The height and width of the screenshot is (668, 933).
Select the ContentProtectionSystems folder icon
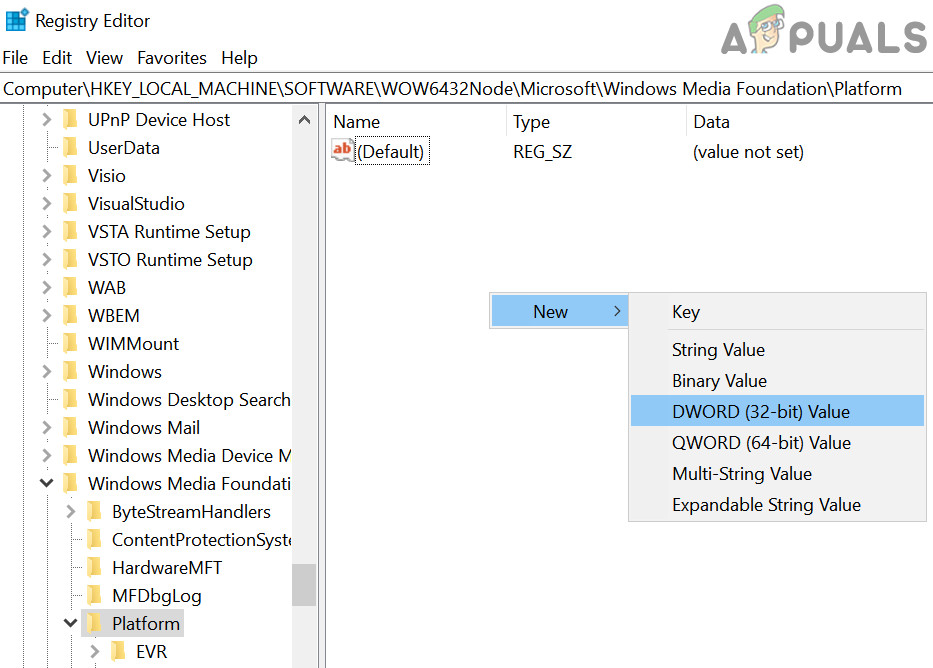point(95,538)
